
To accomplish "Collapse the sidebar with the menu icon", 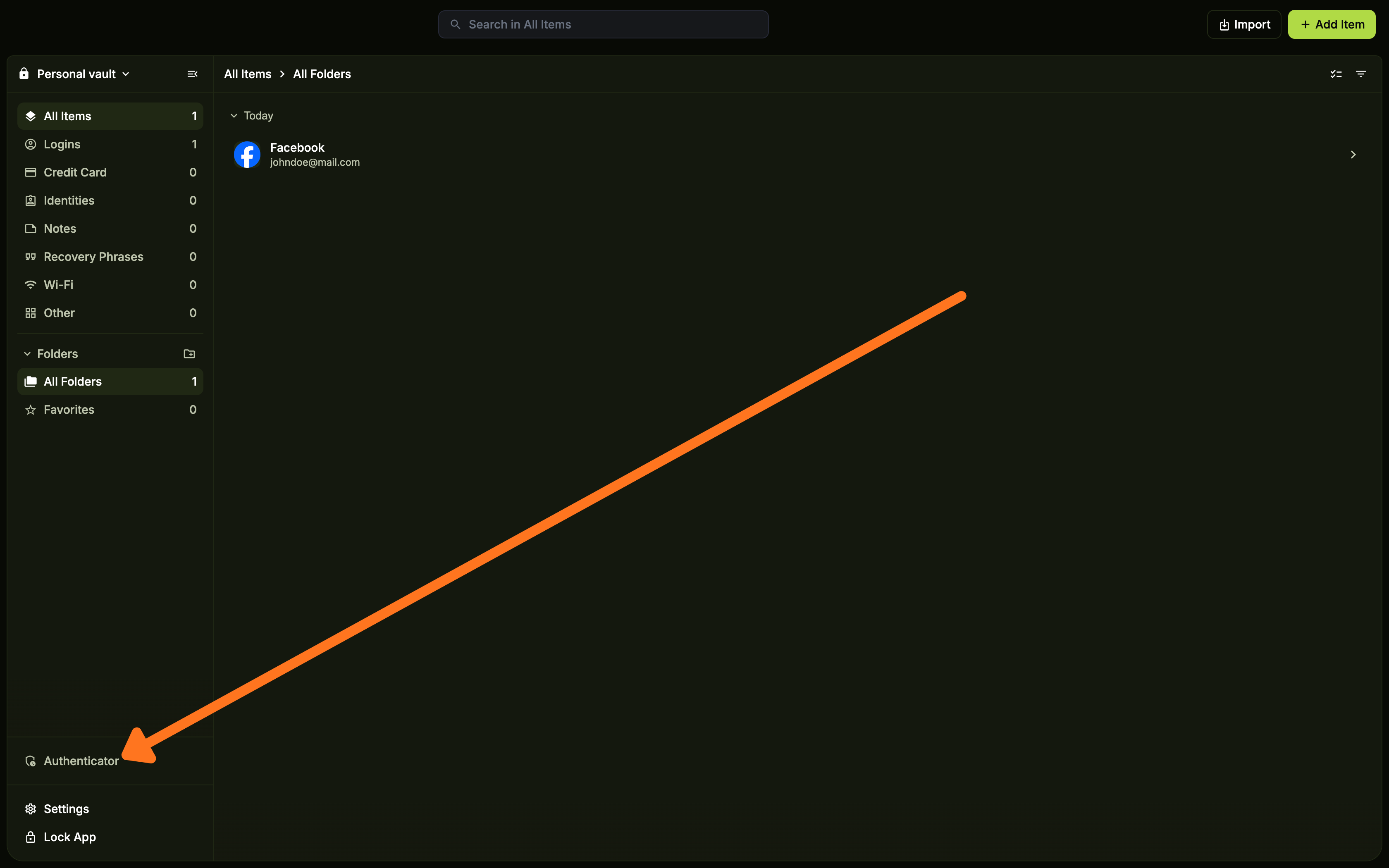I will point(192,74).
